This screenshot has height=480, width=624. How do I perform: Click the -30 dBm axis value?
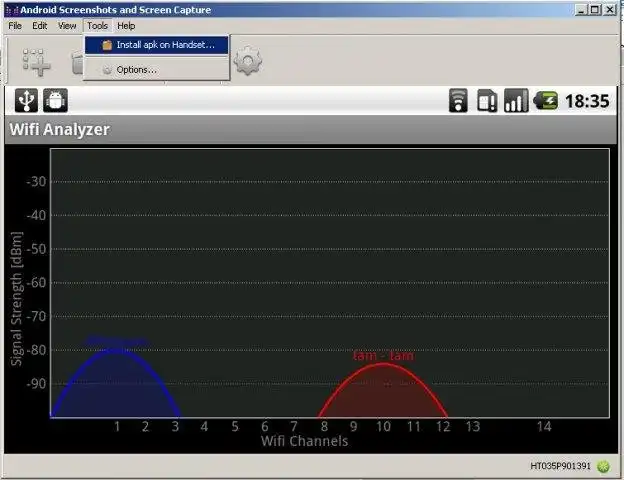pyautogui.click(x=36, y=181)
